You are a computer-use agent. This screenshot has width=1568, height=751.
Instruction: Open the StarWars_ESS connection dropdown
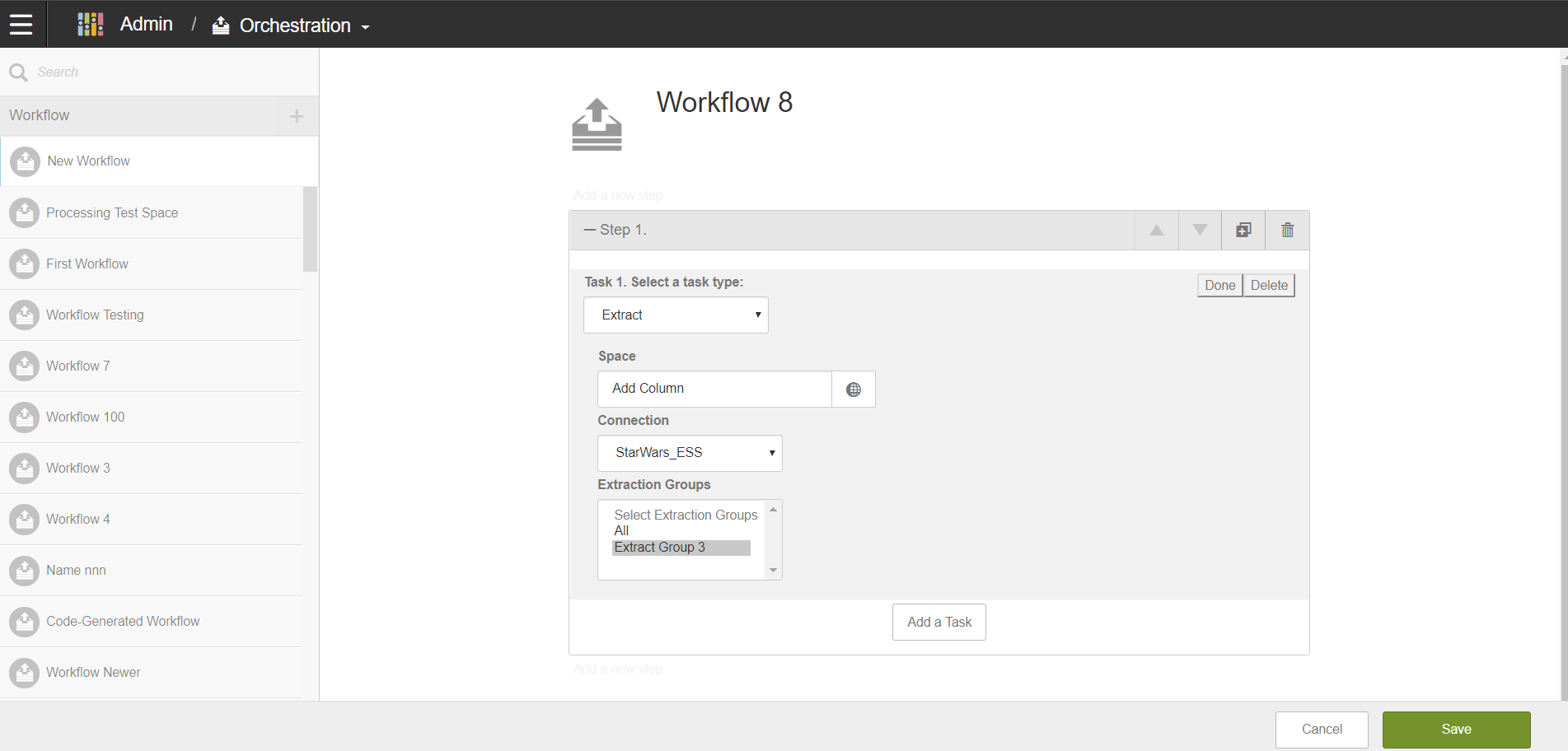click(690, 453)
